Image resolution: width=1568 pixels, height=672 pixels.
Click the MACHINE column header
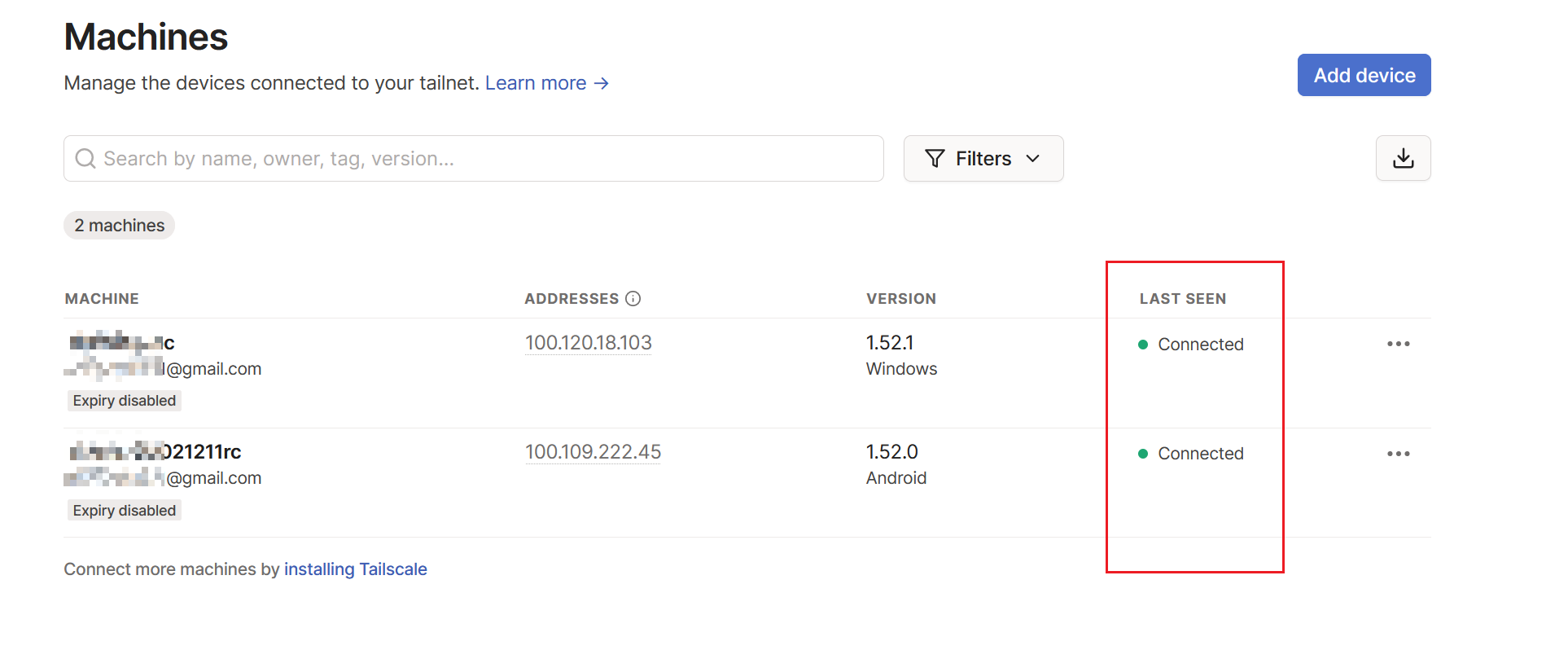point(102,299)
